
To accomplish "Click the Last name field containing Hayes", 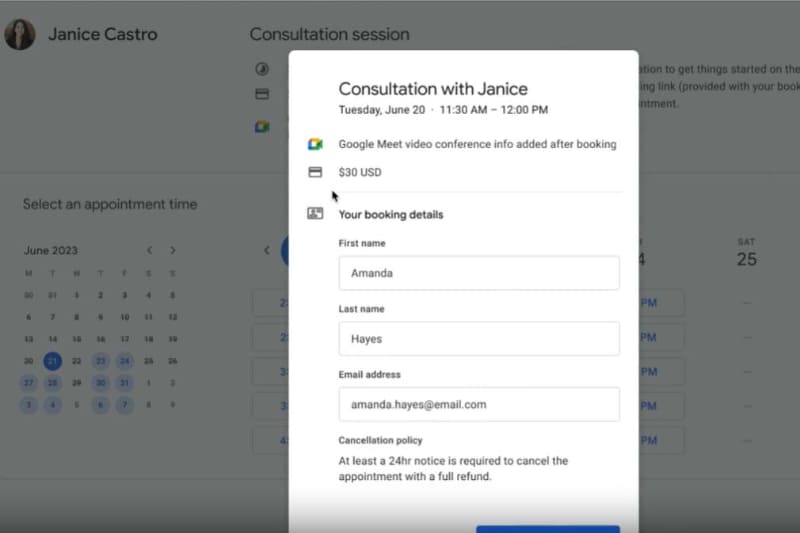I will pyautogui.click(x=479, y=339).
